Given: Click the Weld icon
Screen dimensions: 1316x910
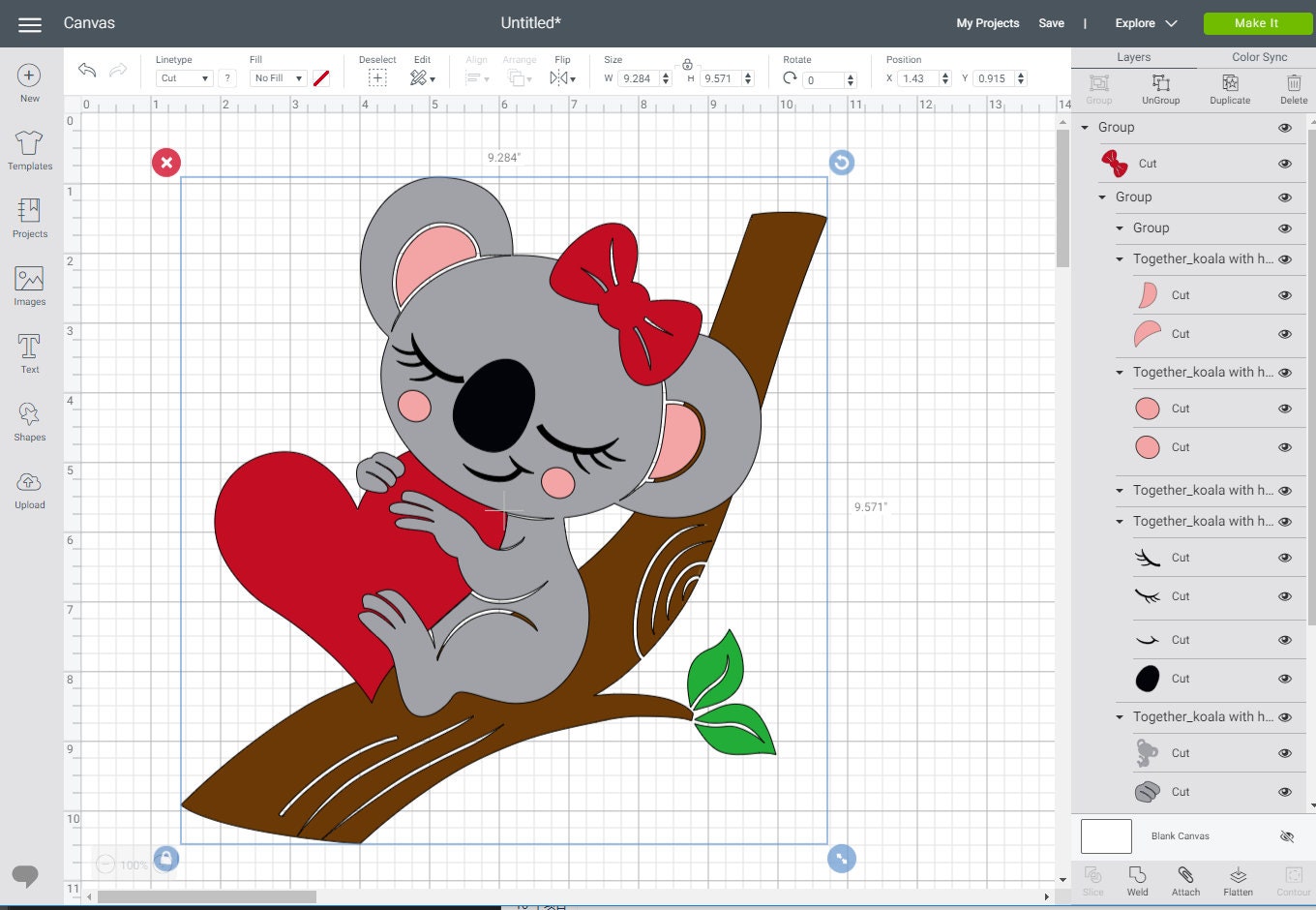Looking at the screenshot, I should (x=1139, y=881).
